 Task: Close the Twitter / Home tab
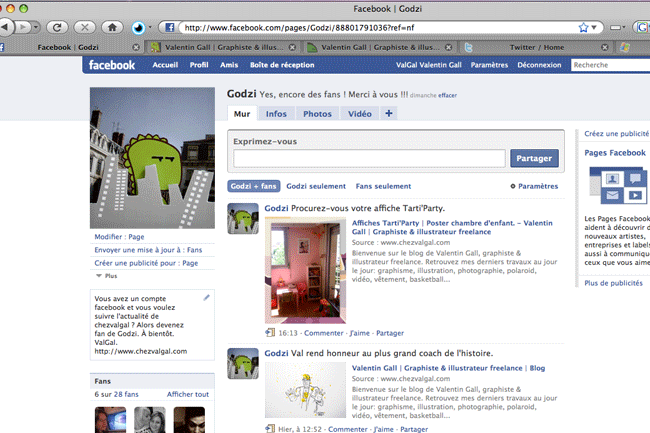click(x=605, y=47)
